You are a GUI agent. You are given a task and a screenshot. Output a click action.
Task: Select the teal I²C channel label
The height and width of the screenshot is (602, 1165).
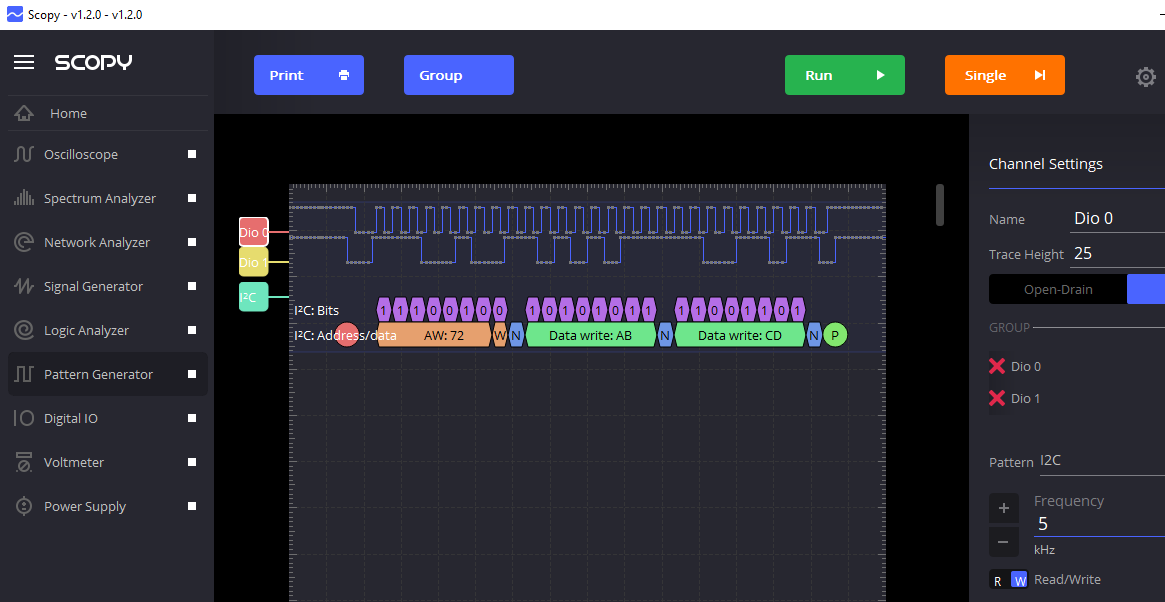tap(253, 297)
